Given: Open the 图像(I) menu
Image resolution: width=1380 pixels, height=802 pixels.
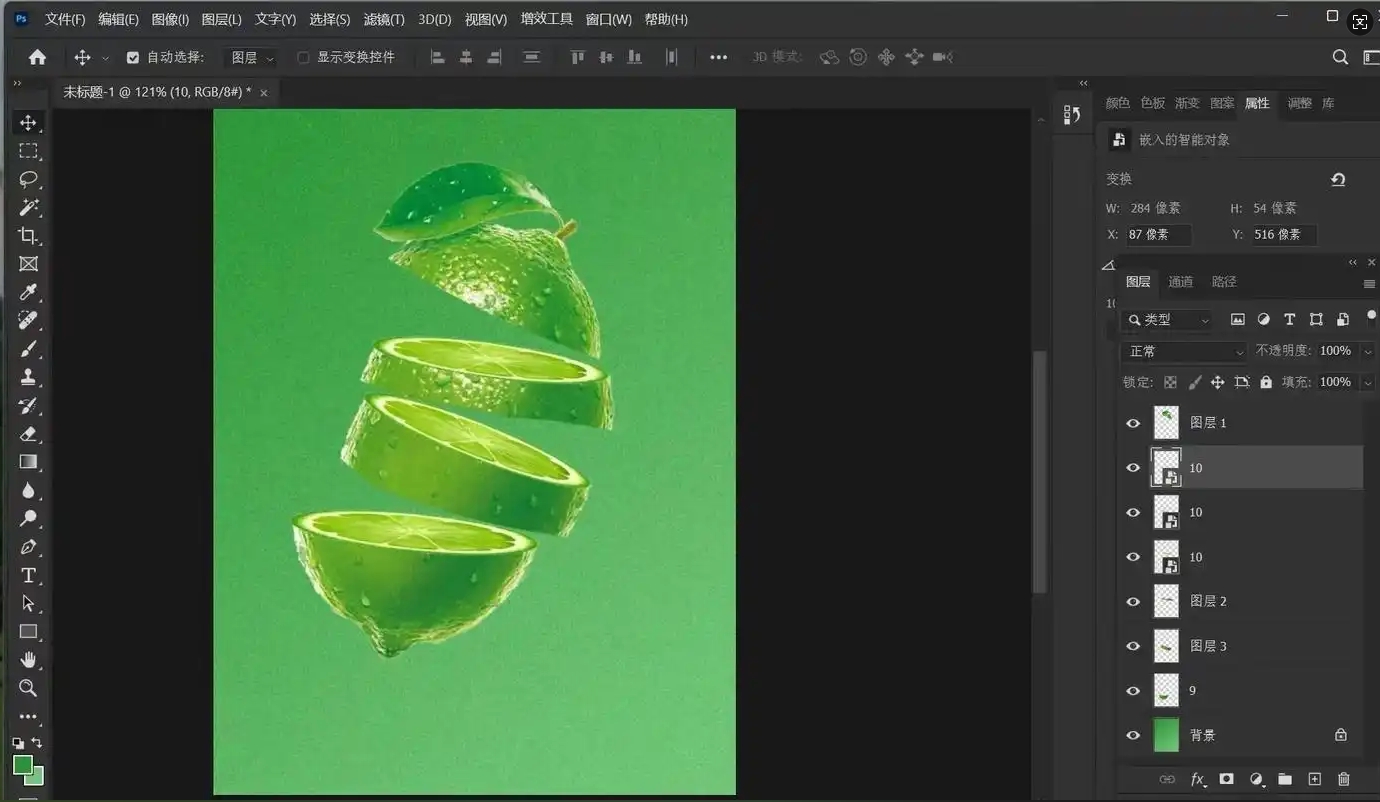Looking at the screenshot, I should click(x=170, y=19).
